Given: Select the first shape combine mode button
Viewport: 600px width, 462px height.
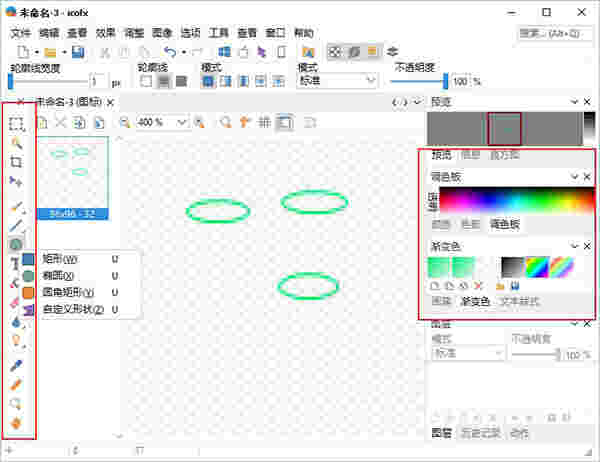Looking at the screenshot, I should point(208,81).
